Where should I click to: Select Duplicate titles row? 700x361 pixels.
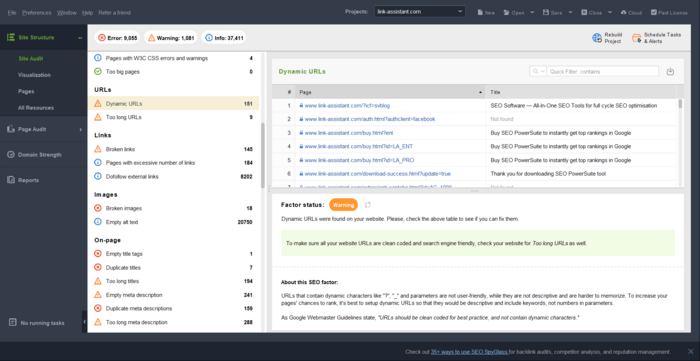(x=174, y=268)
